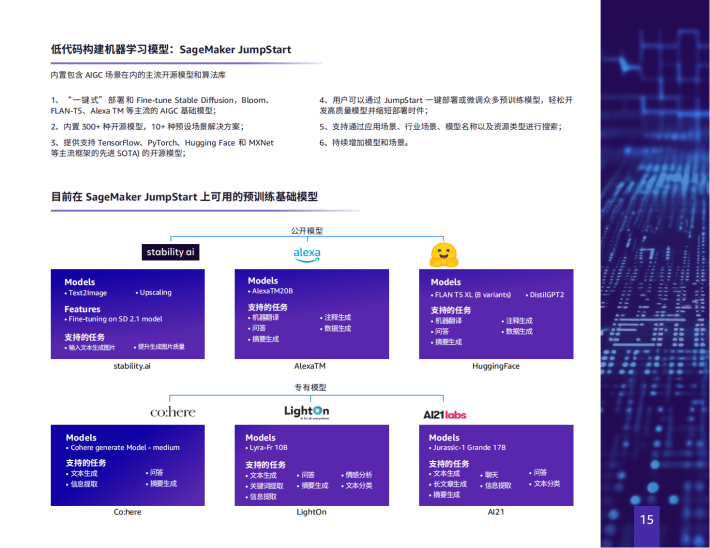710x548 pixels.
Task: Click the 'HuggingFace' caption
Action: pos(496,366)
